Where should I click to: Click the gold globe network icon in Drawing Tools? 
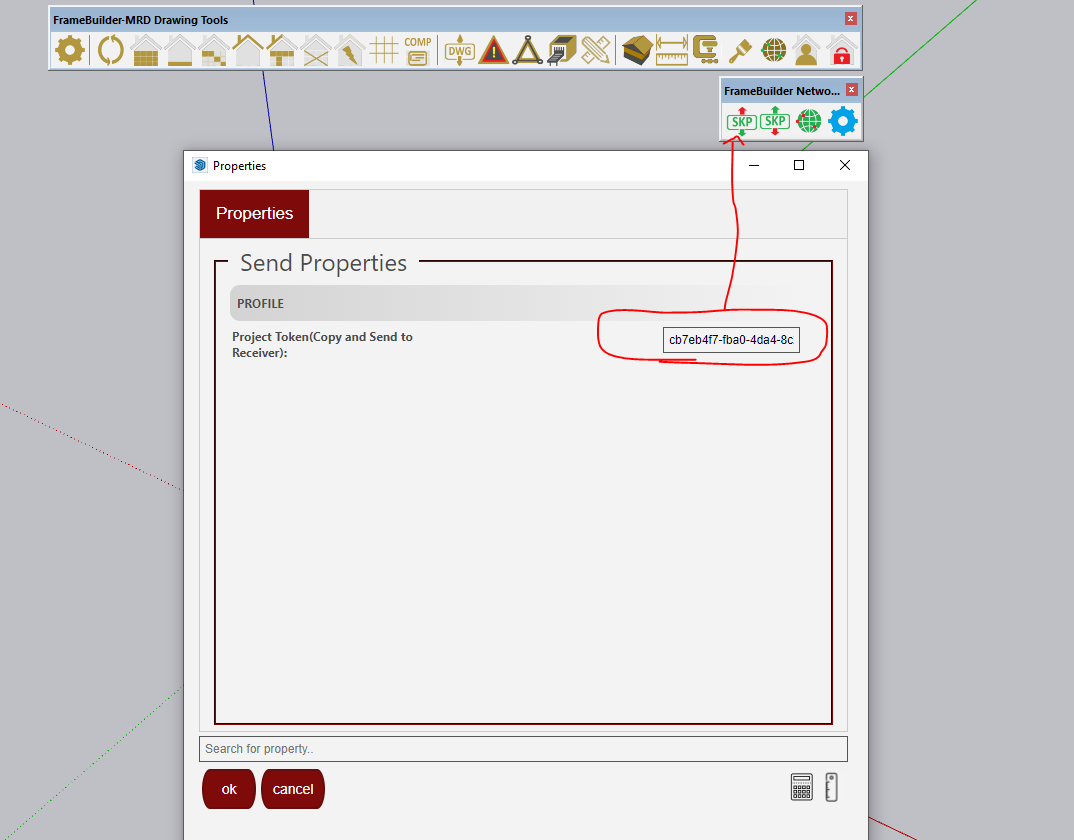click(x=773, y=51)
